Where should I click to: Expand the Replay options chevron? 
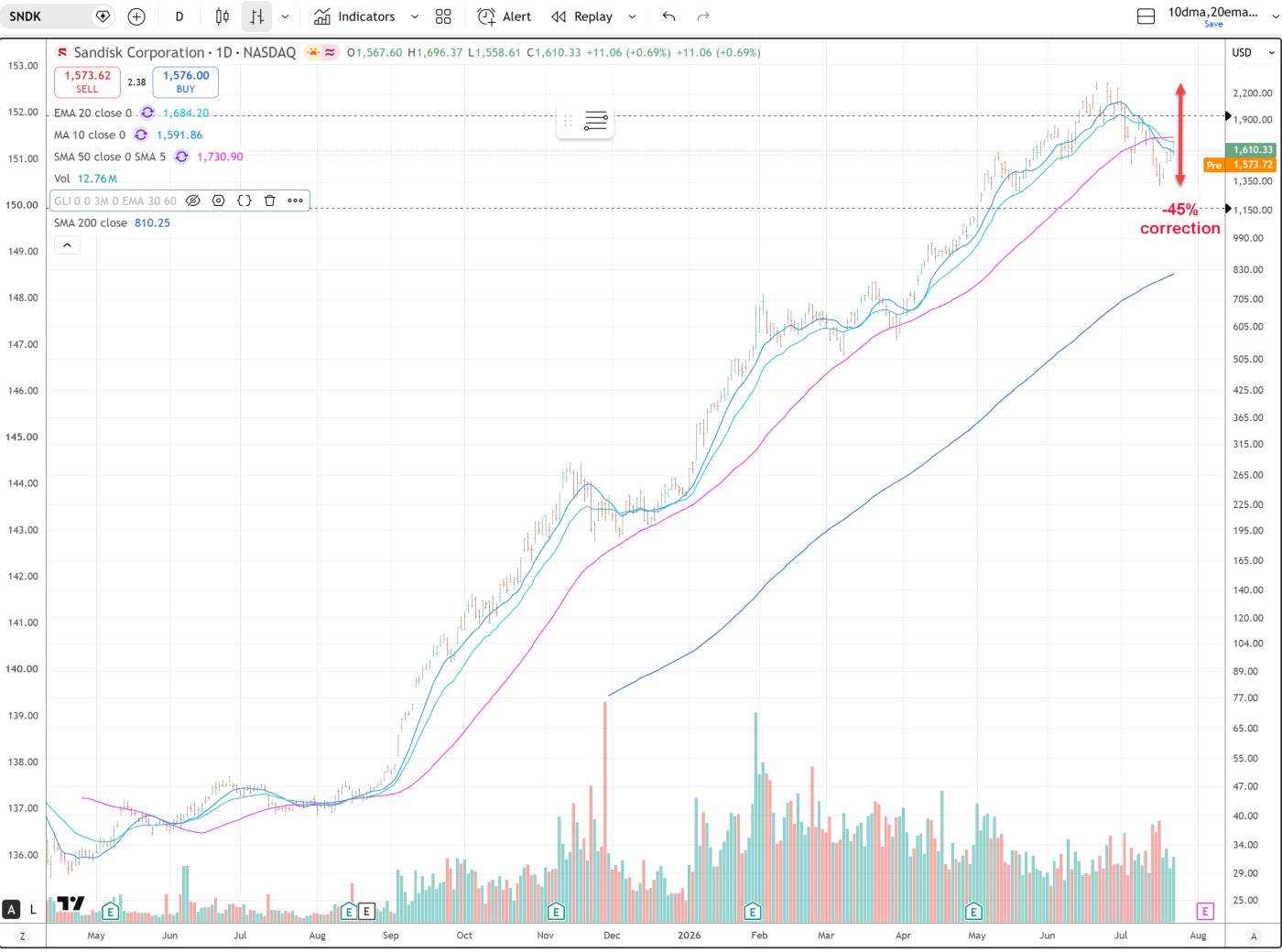click(x=632, y=16)
